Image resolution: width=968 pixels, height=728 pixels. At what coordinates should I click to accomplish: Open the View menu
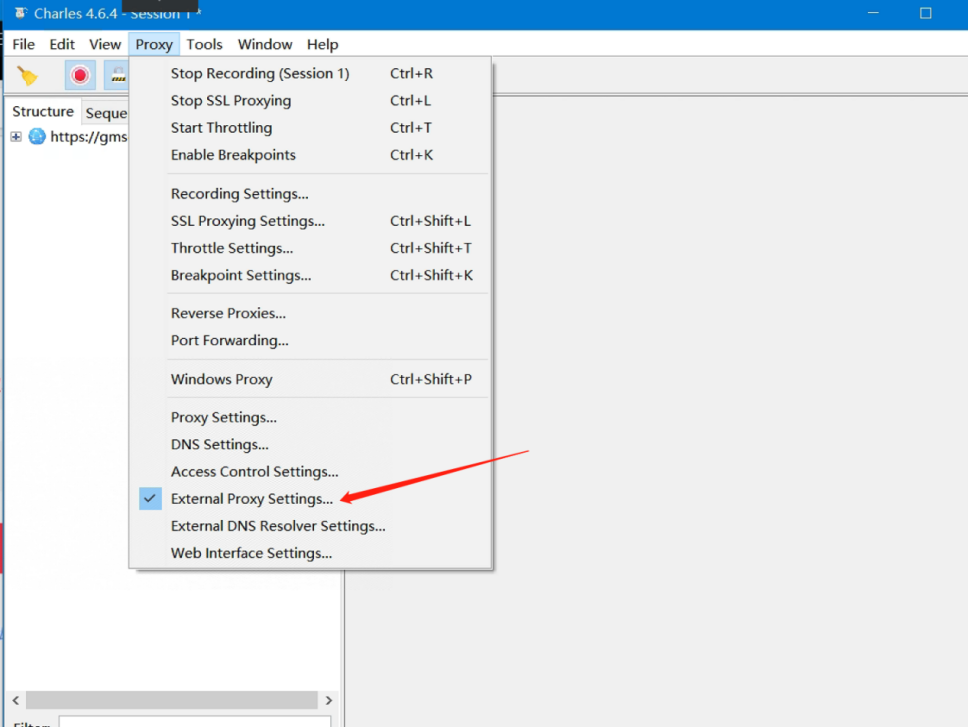click(105, 44)
